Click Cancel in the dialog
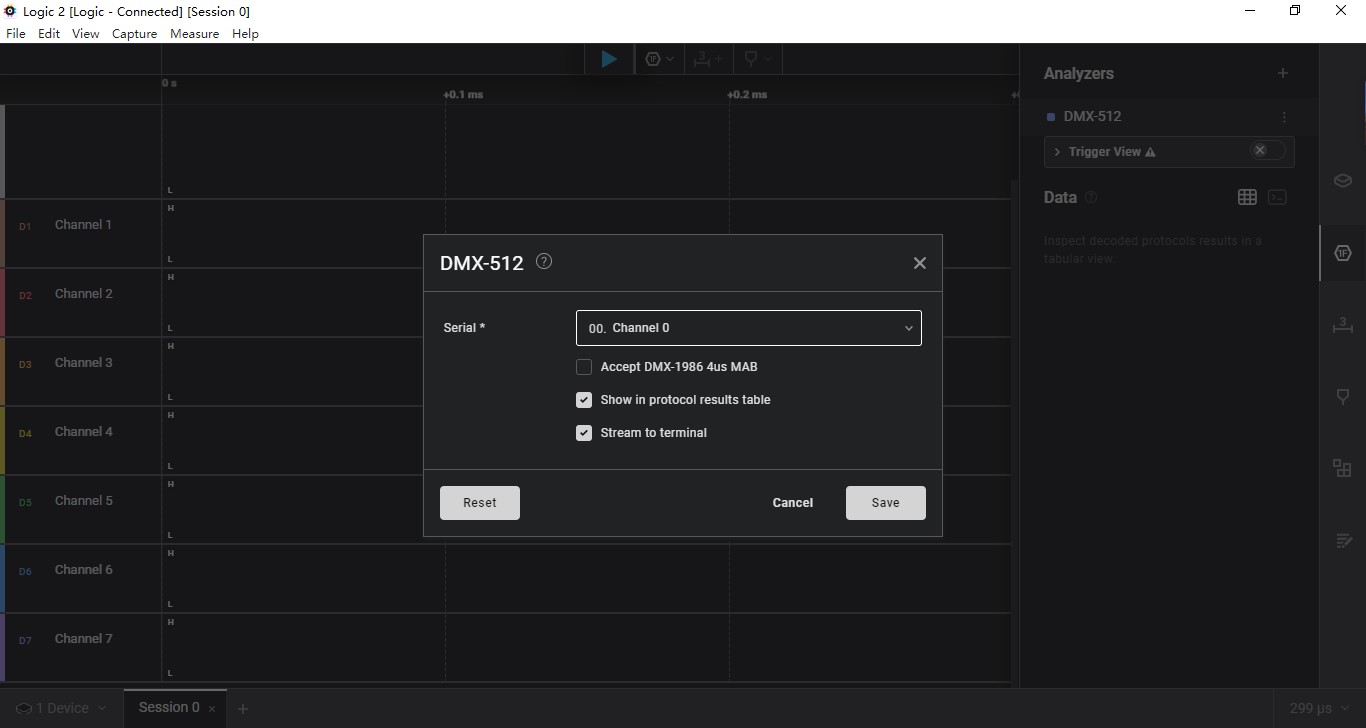 (x=793, y=503)
